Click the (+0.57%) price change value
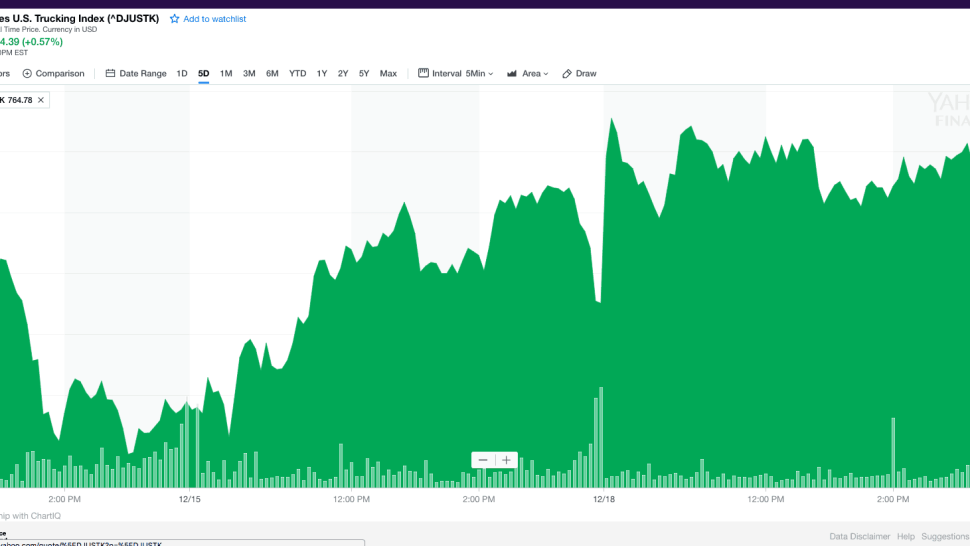The width and height of the screenshot is (970, 546). [x=42, y=42]
